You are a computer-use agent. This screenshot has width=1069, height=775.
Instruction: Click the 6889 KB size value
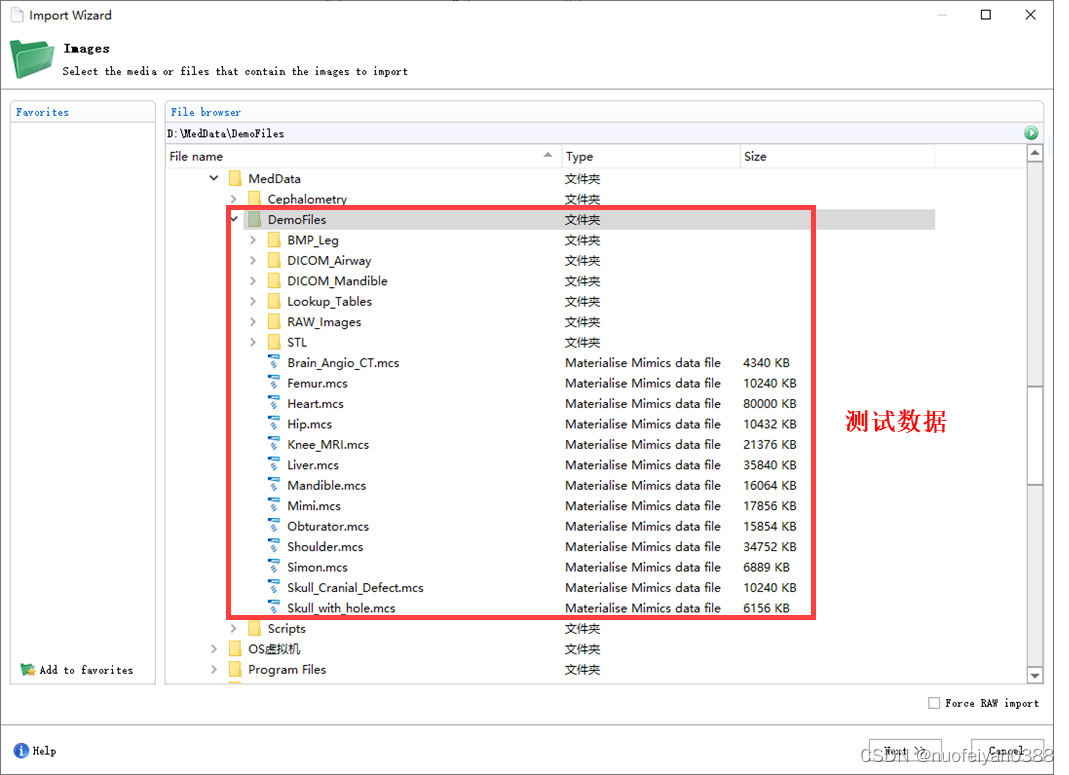[x=766, y=567]
